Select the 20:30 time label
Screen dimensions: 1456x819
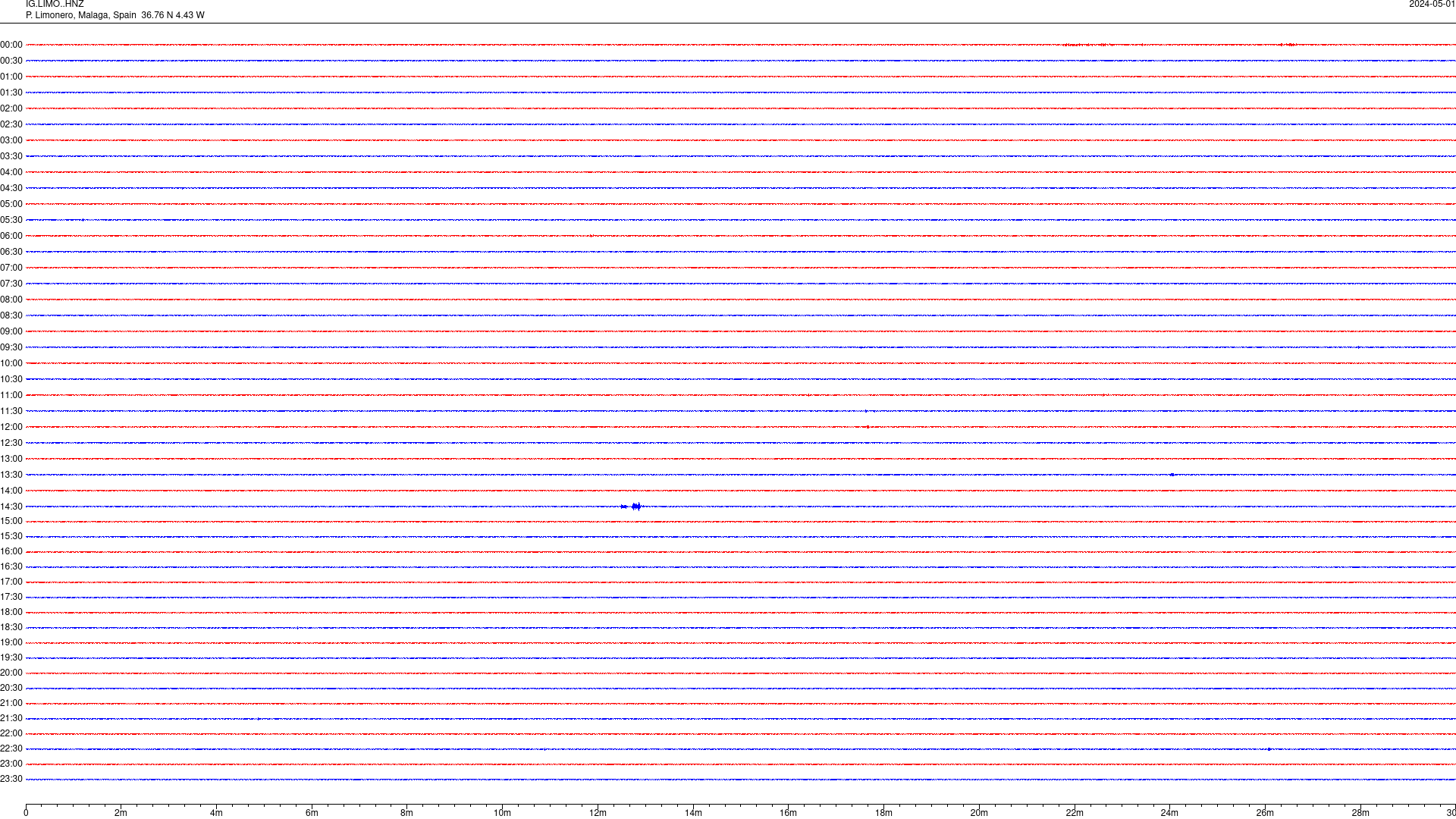[x=11, y=688]
